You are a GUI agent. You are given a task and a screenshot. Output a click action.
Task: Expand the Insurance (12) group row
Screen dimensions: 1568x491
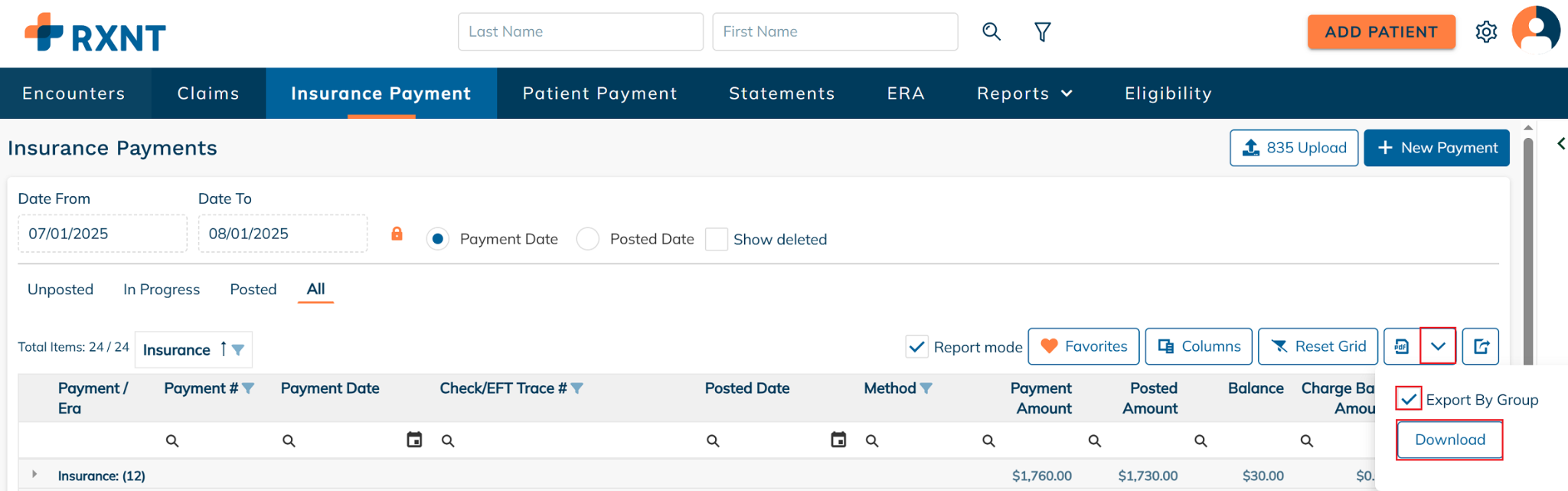34,475
